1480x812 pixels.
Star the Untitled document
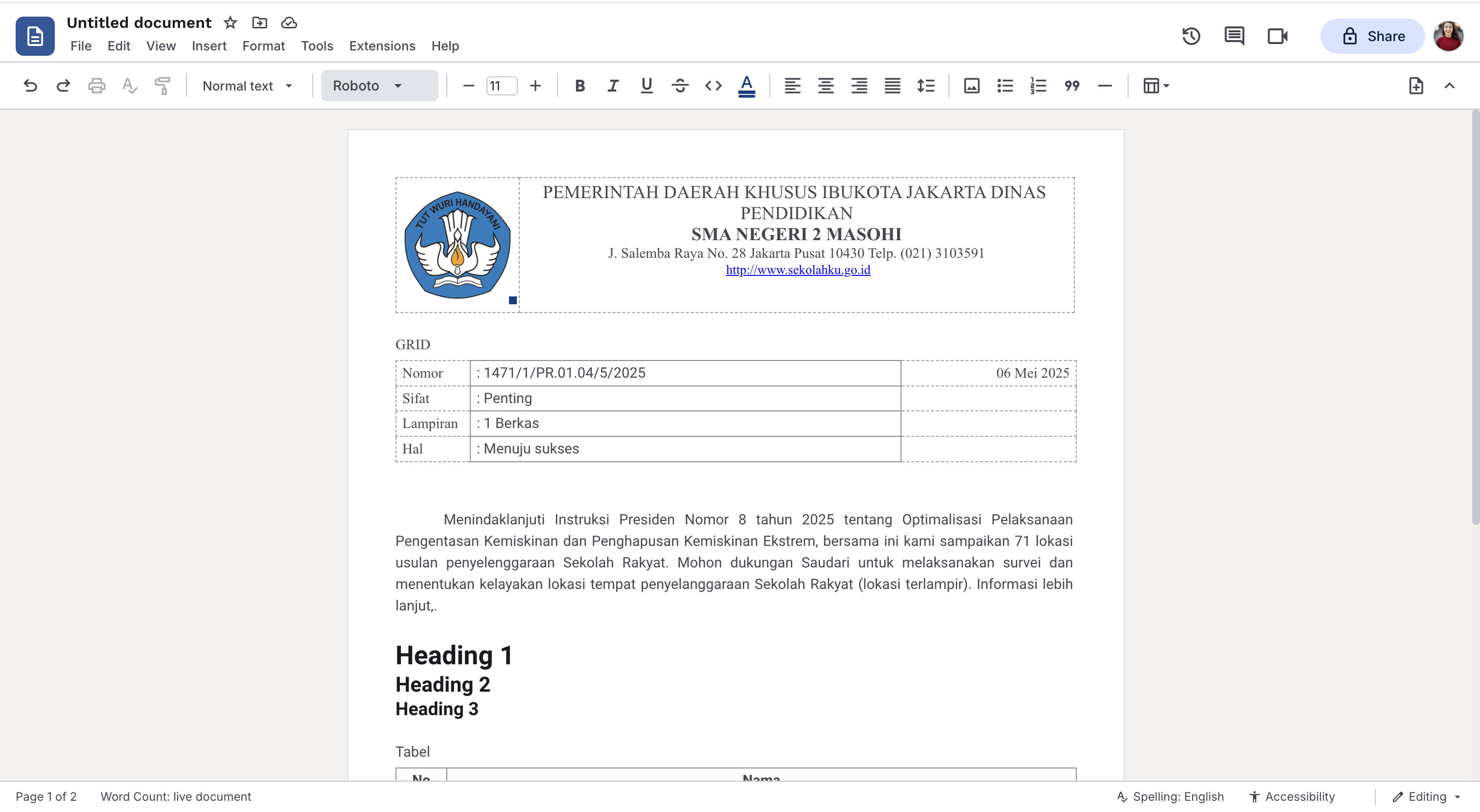coord(231,23)
